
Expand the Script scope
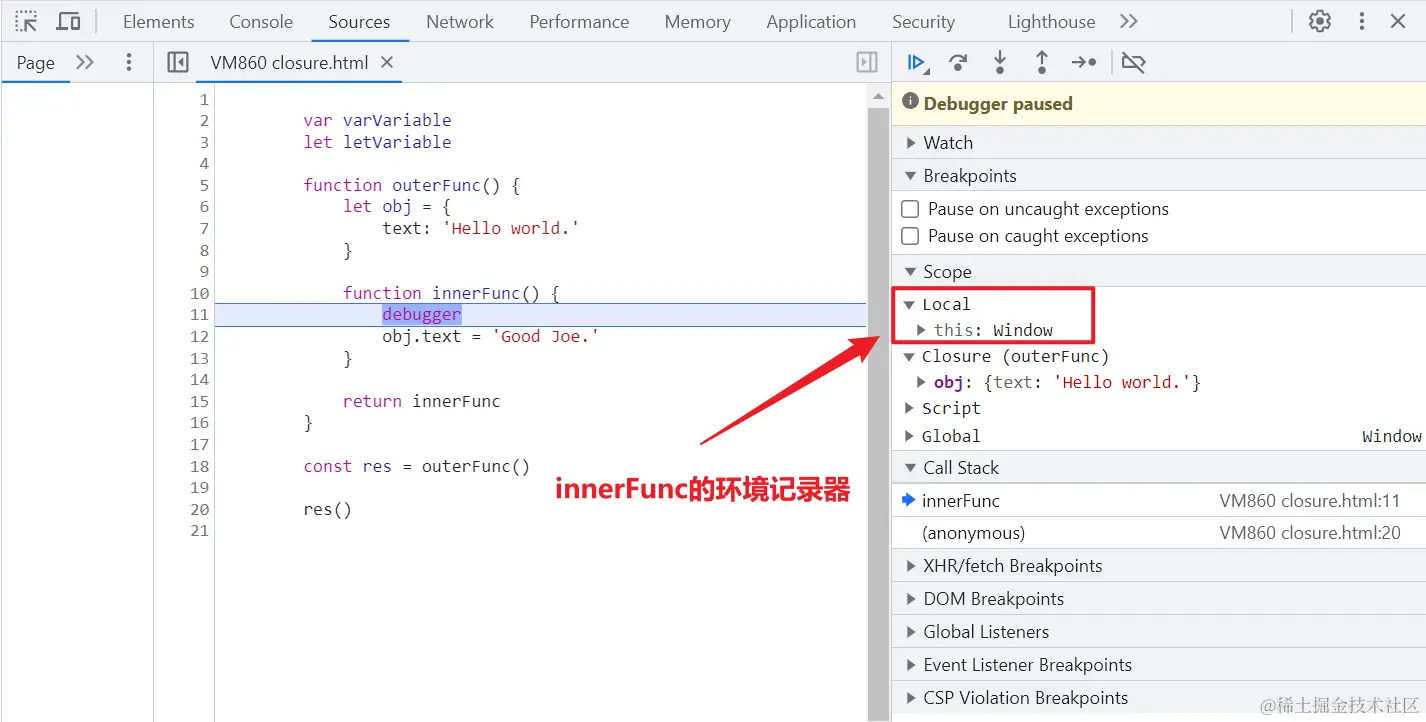click(x=909, y=408)
